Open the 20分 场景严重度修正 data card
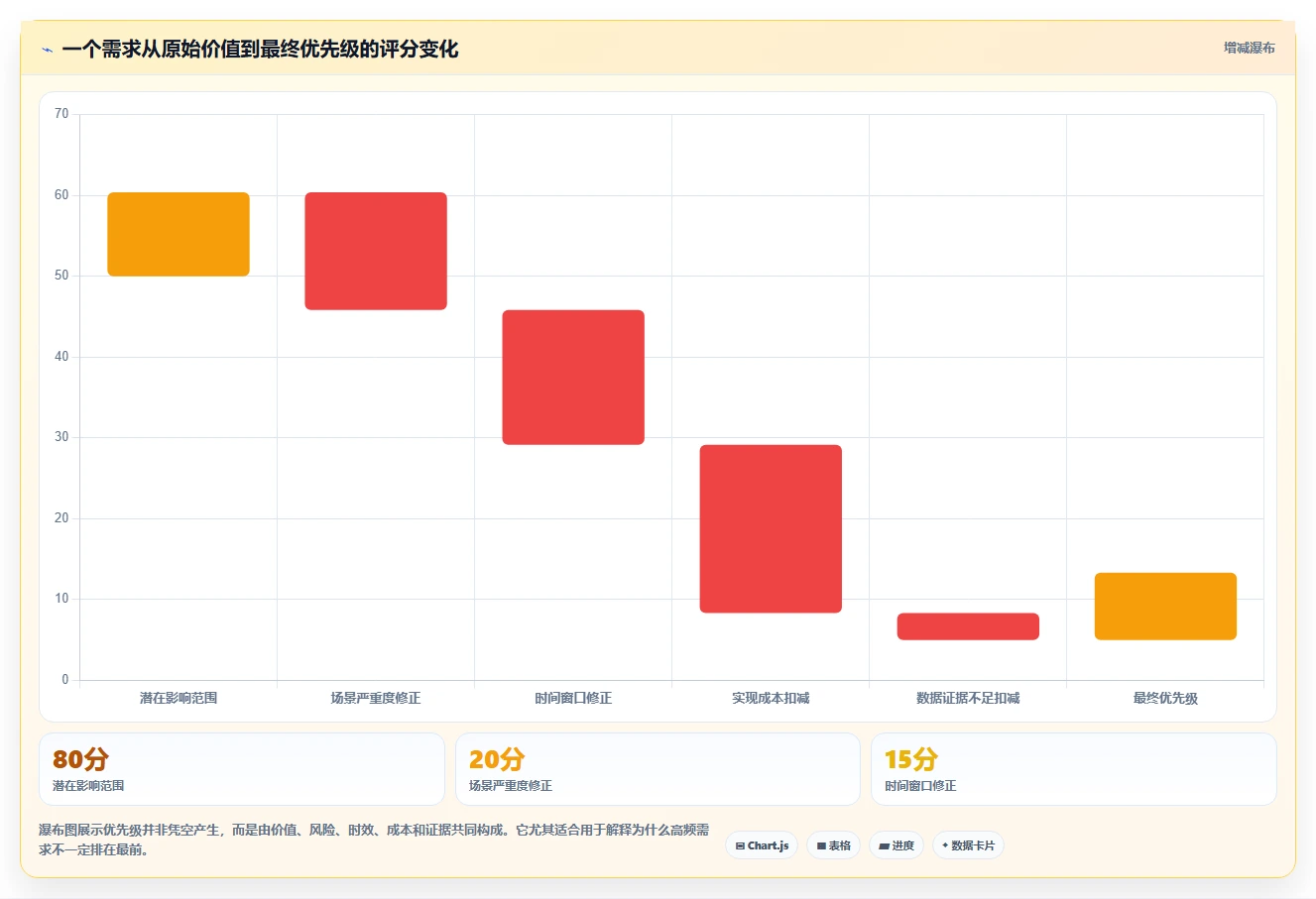This screenshot has height=899, width=1316. click(x=658, y=769)
